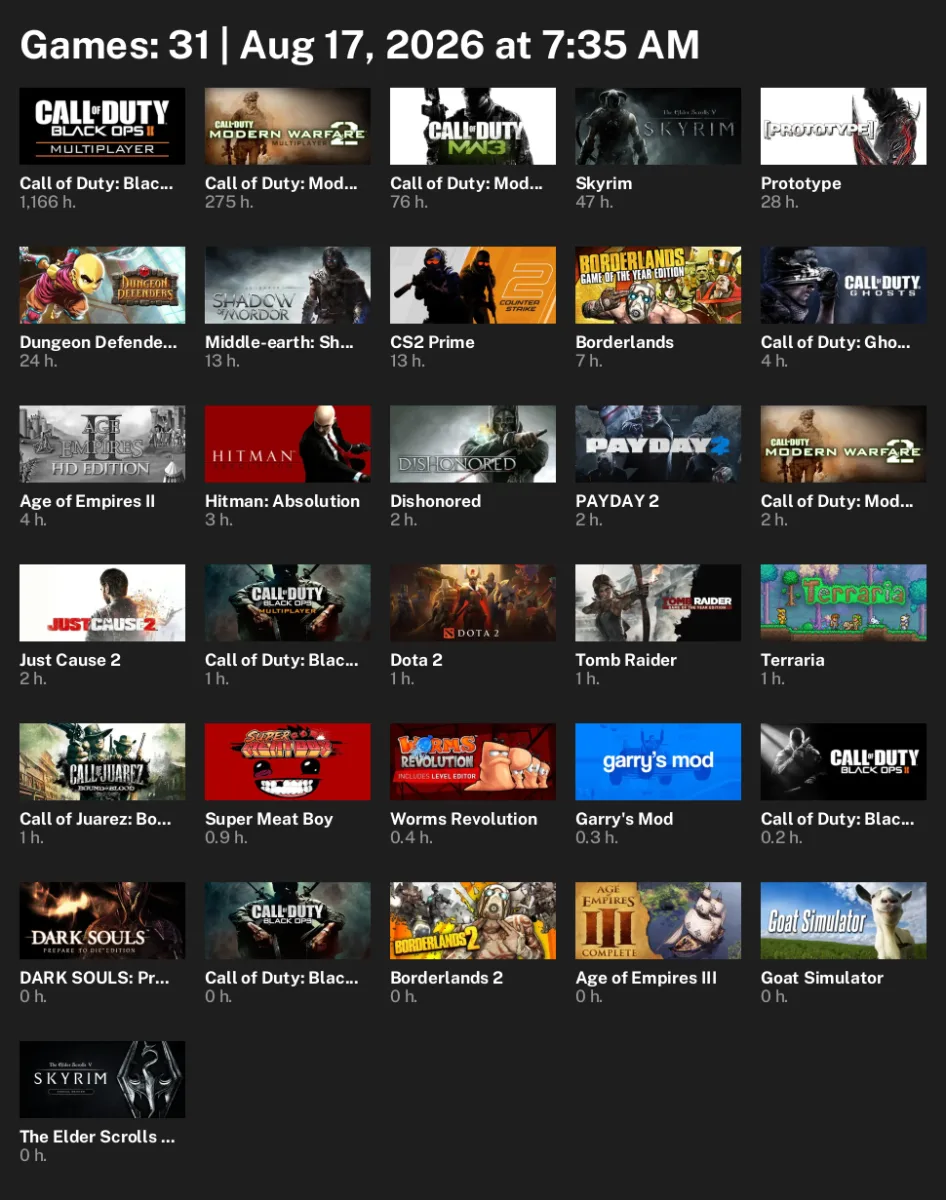This screenshot has width=946, height=1200.
Task: Select the Just Cause 2 thumbnail
Action: tap(102, 603)
